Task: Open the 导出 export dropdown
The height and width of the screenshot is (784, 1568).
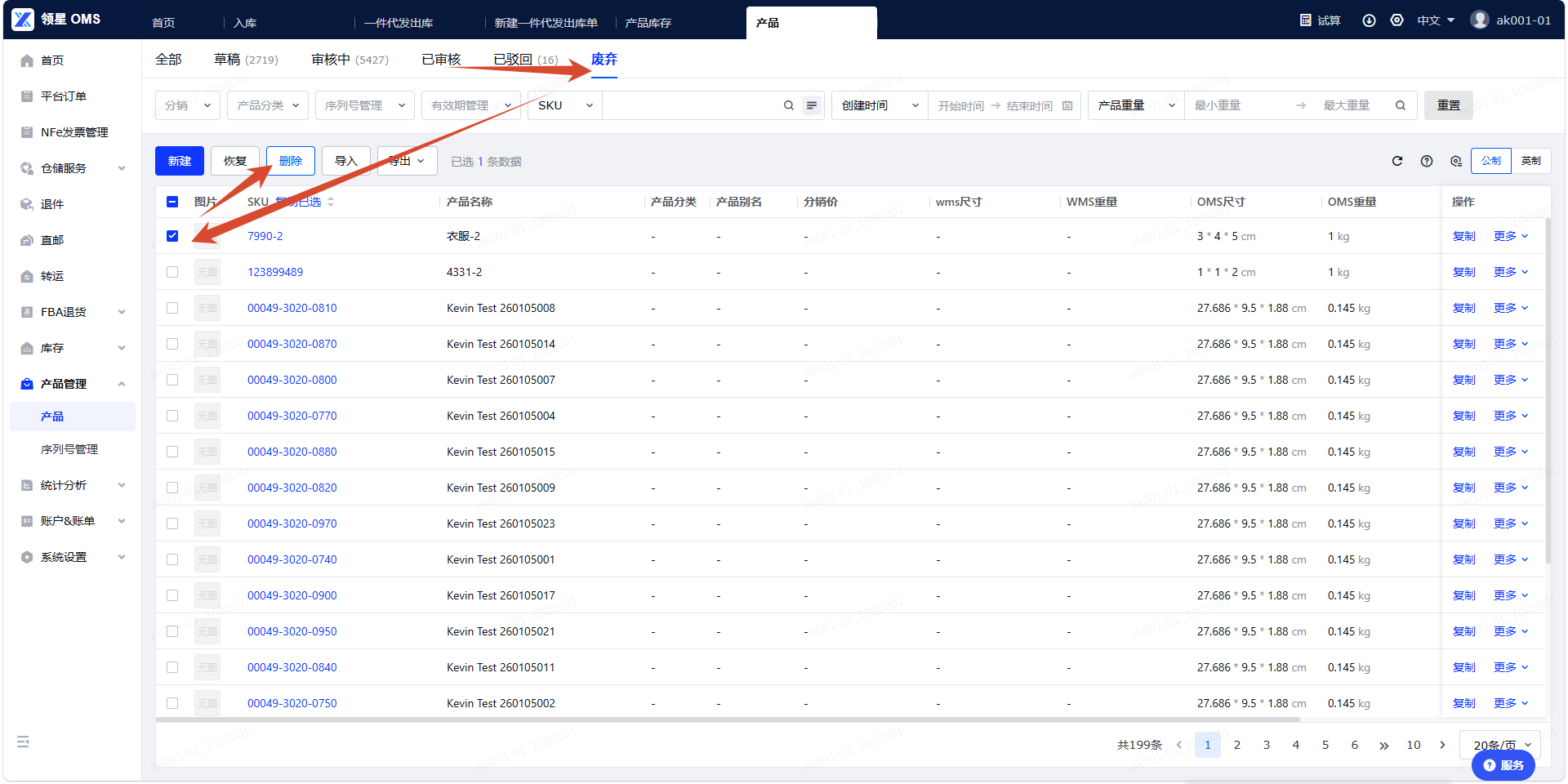Action: (x=408, y=161)
